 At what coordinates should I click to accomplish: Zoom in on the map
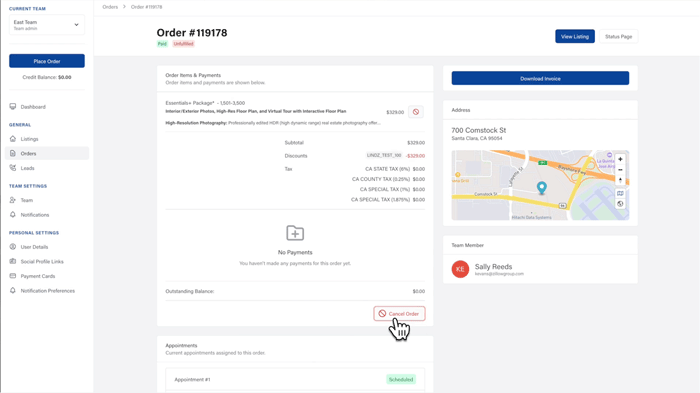coord(620,159)
